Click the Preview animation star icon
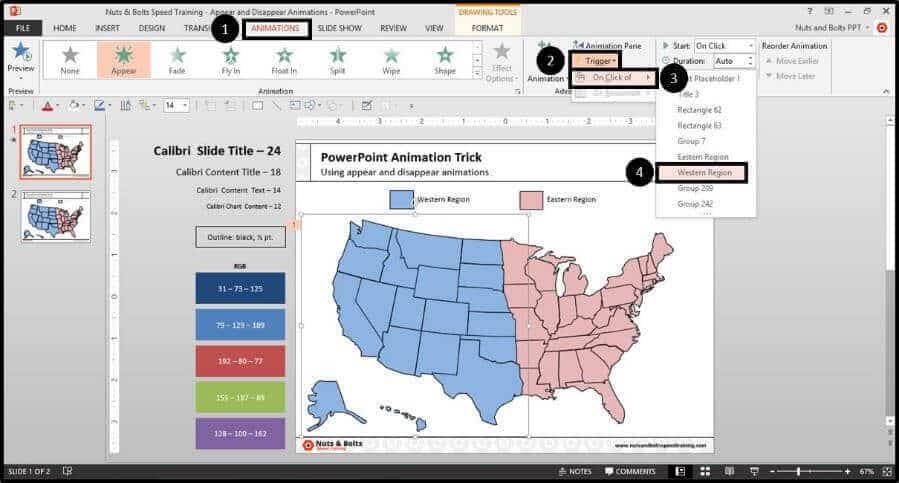This screenshot has height=483, width=899. [21, 52]
